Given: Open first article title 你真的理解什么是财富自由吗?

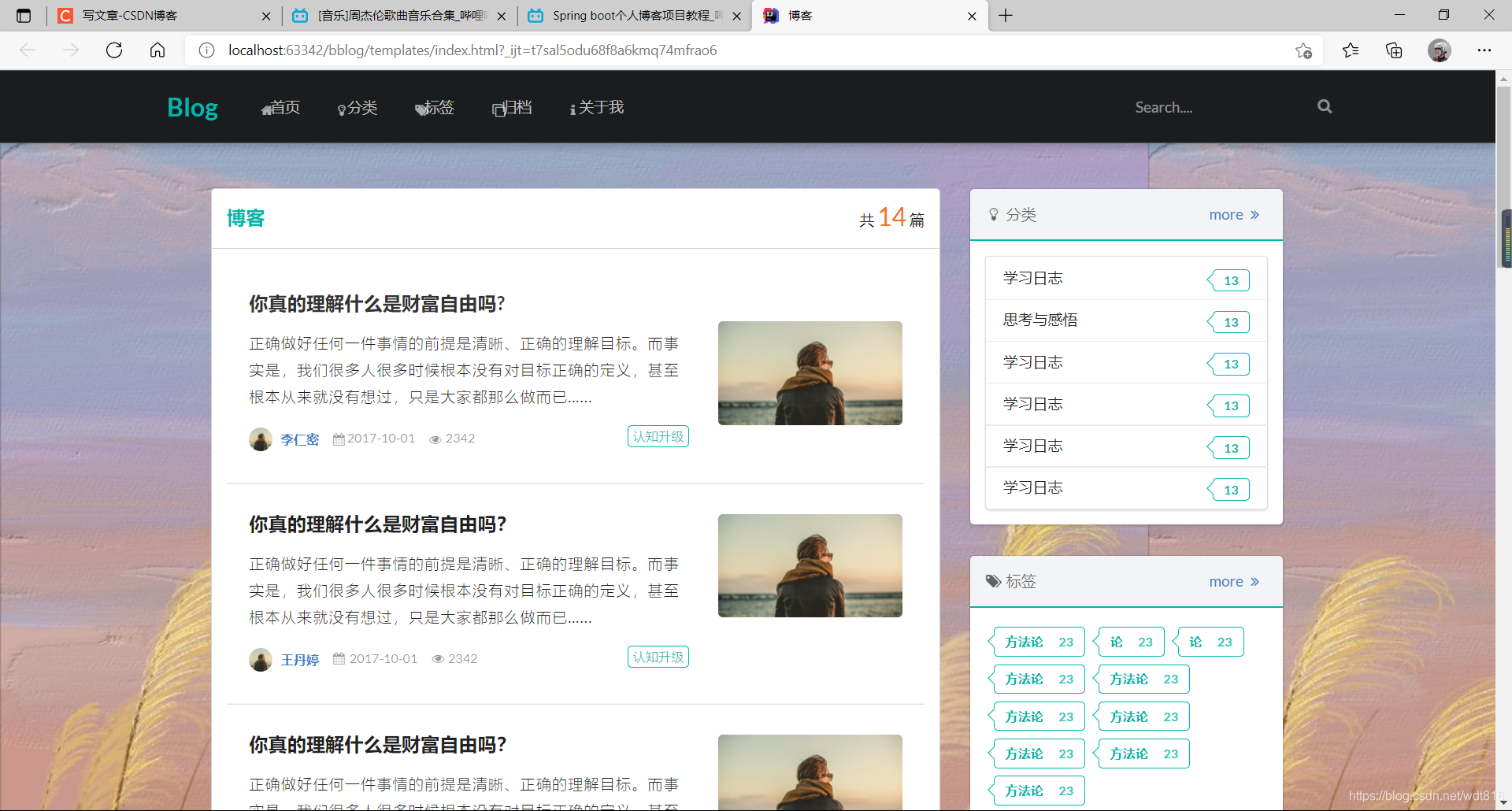Looking at the screenshot, I should (377, 304).
